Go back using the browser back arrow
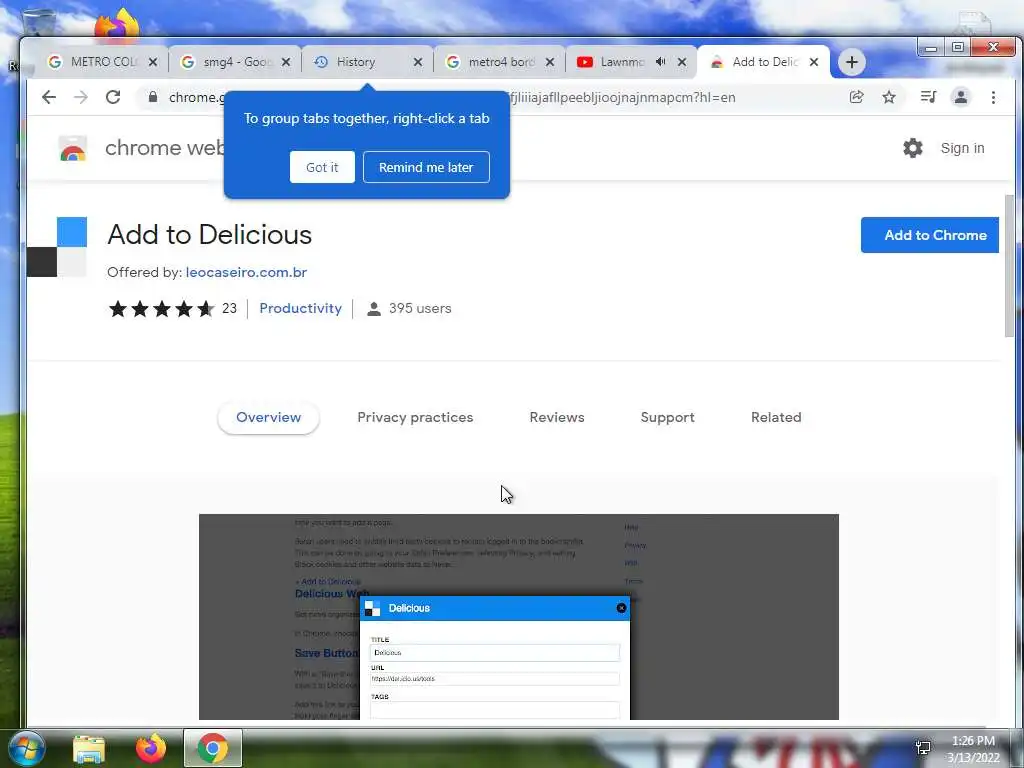 coord(49,97)
